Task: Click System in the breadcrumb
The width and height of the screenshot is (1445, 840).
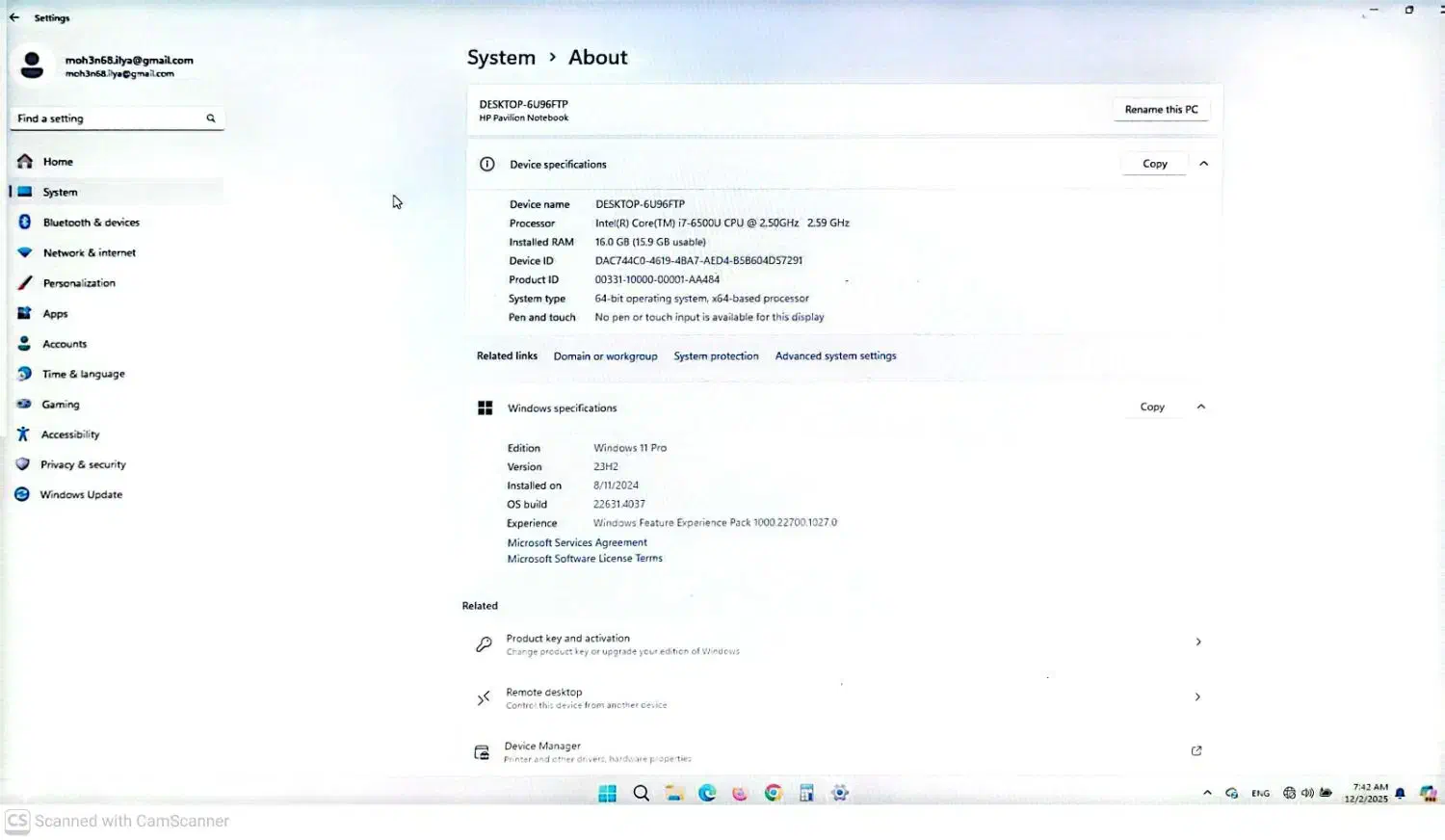Action: click(x=501, y=58)
